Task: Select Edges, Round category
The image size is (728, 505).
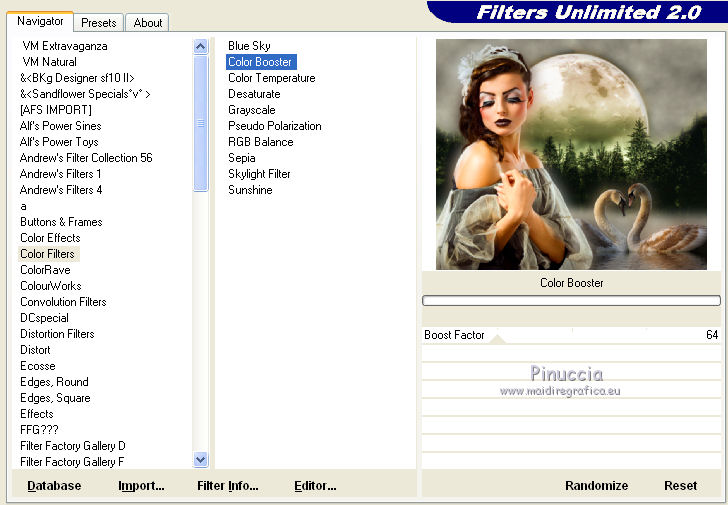Action: click(54, 382)
